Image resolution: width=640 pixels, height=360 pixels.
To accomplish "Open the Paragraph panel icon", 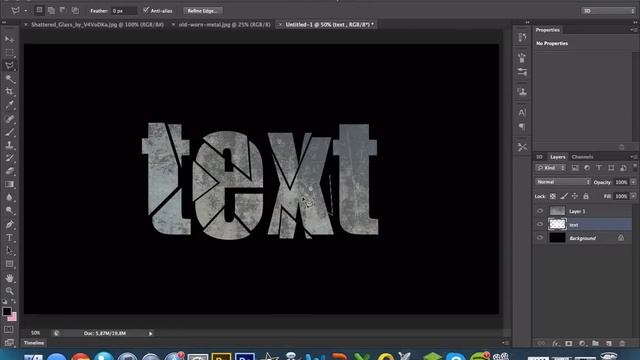I will tap(522, 126).
